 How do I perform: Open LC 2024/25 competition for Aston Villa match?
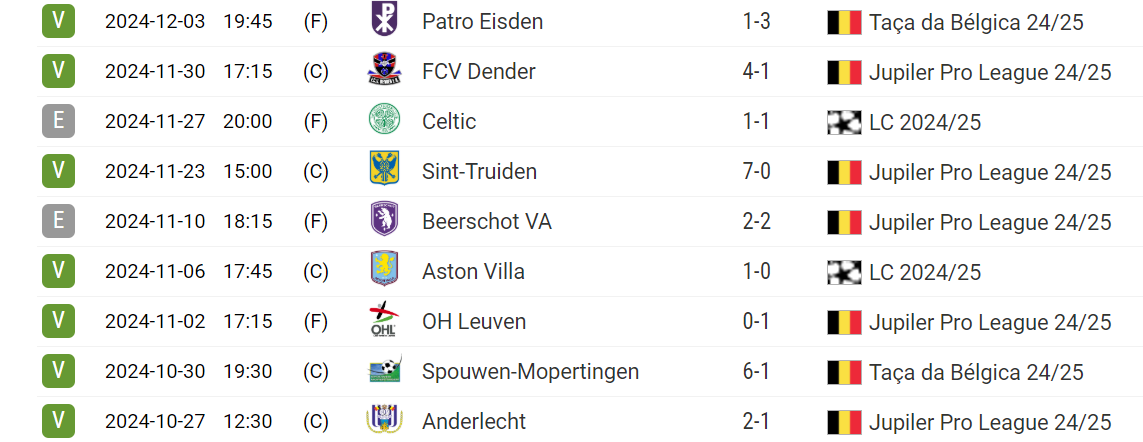pos(925,271)
